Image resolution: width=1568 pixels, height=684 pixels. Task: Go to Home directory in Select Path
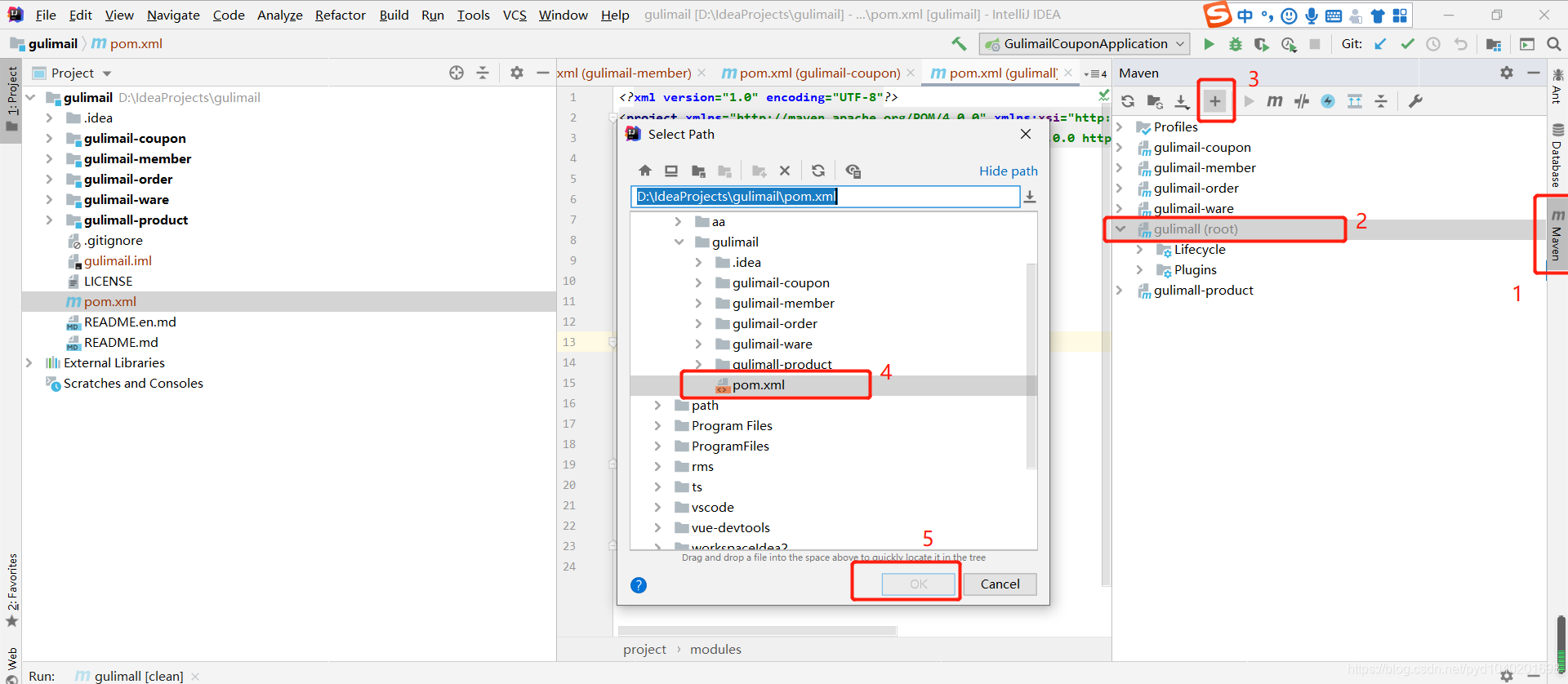[x=645, y=171]
